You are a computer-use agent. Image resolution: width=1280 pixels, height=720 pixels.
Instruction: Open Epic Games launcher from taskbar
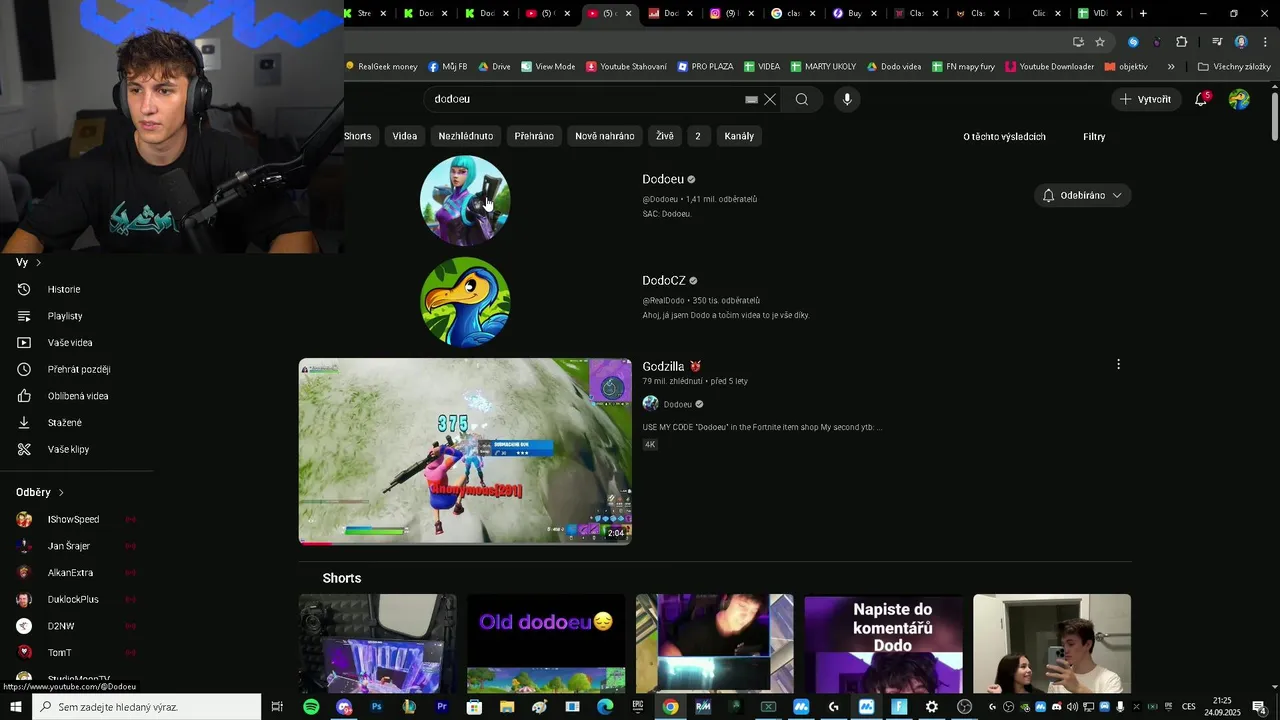pyautogui.click(x=638, y=707)
